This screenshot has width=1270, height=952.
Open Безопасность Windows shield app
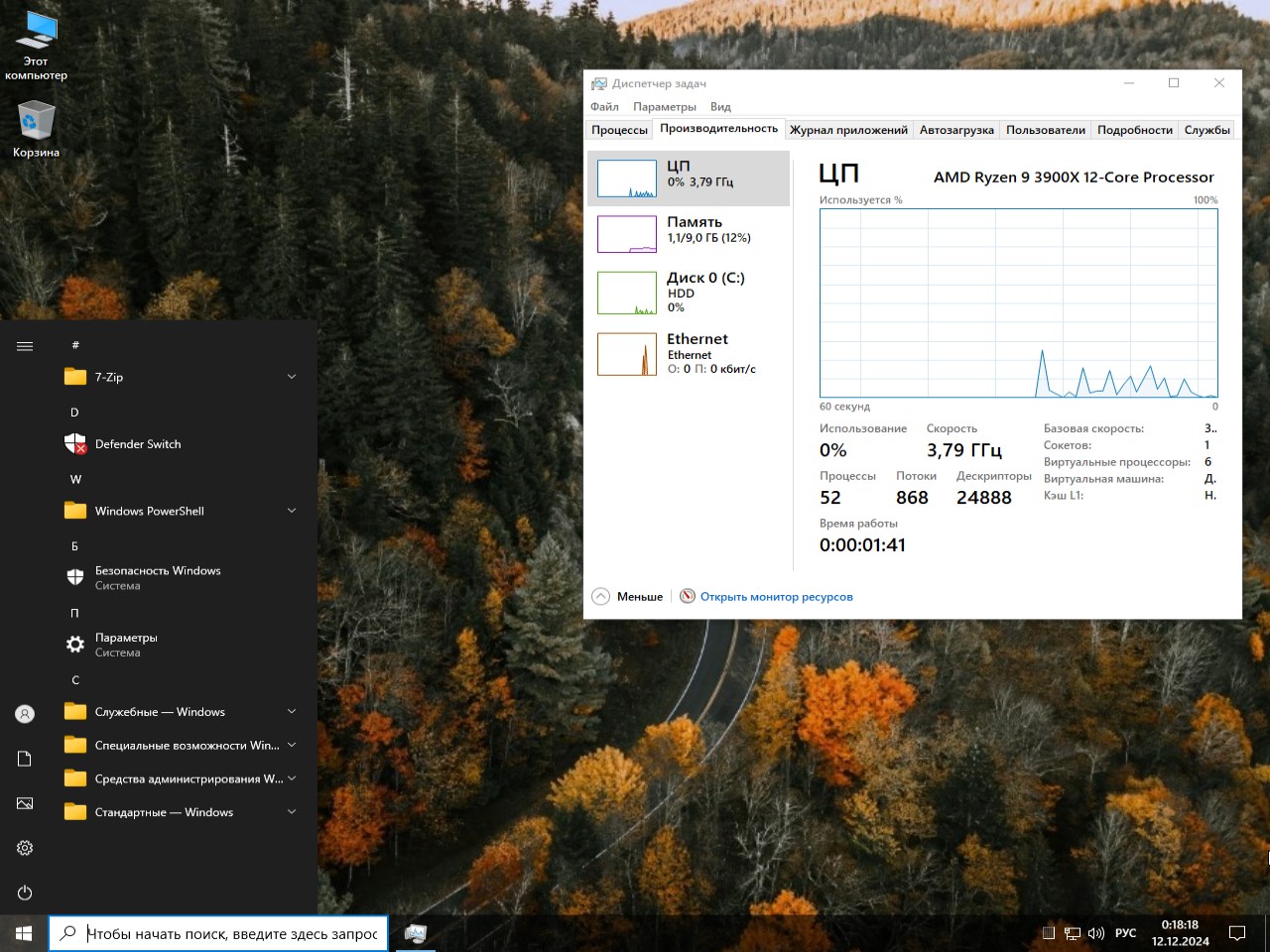click(x=183, y=578)
